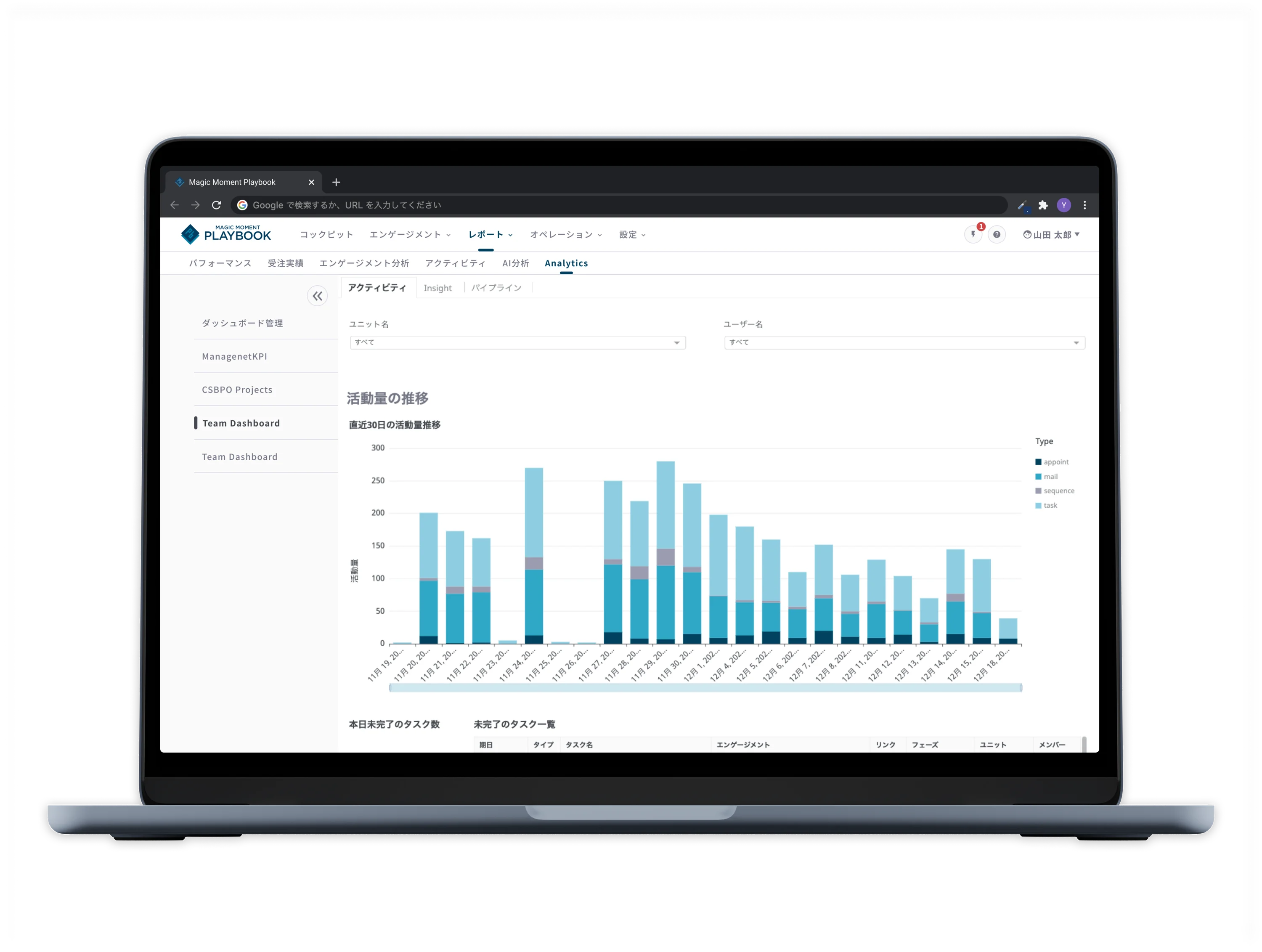1262x952 pixels.
Task: Collapse the sidebar with double-chevron icon
Action: click(x=318, y=296)
